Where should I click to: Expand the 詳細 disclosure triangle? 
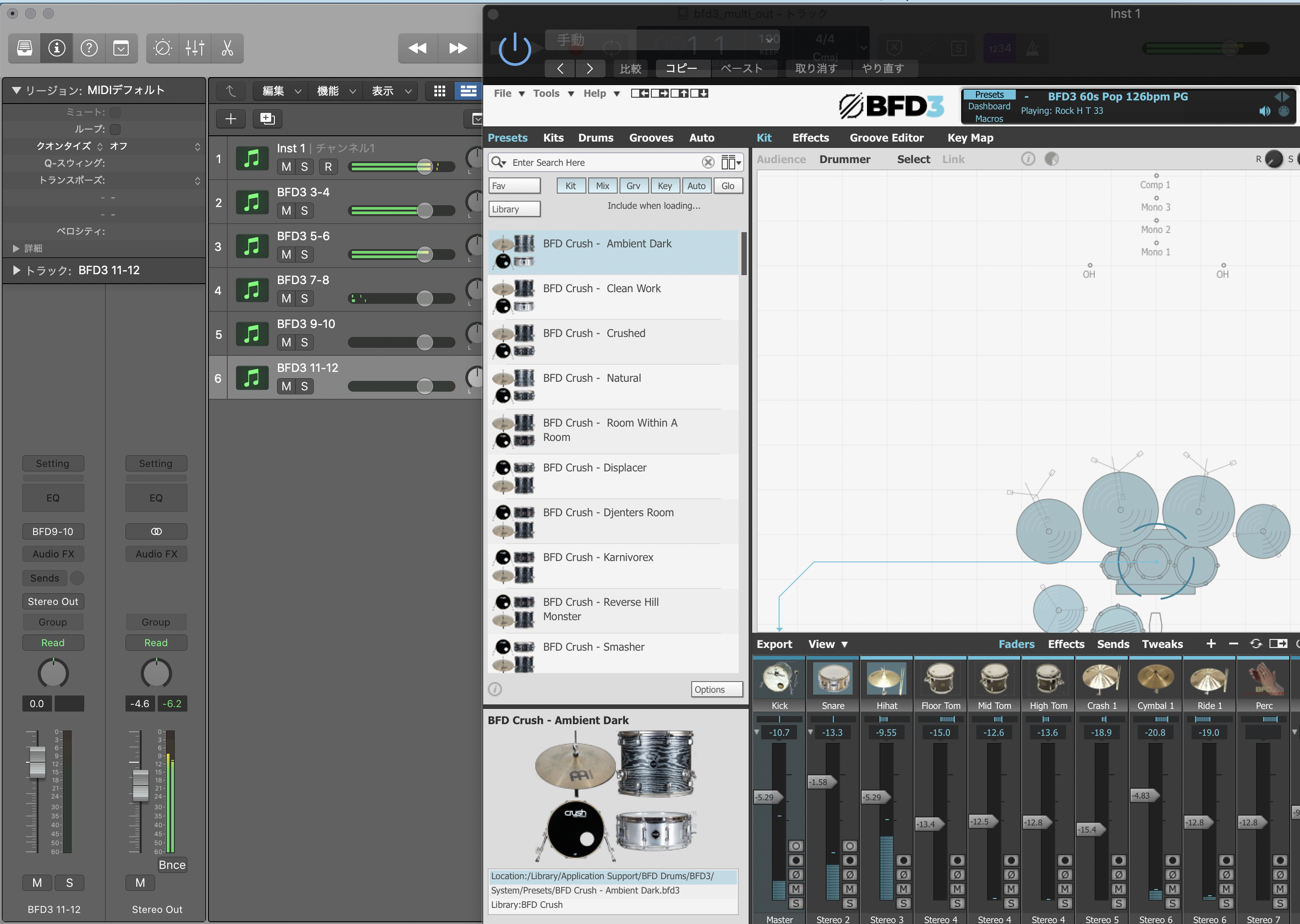(16, 249)
